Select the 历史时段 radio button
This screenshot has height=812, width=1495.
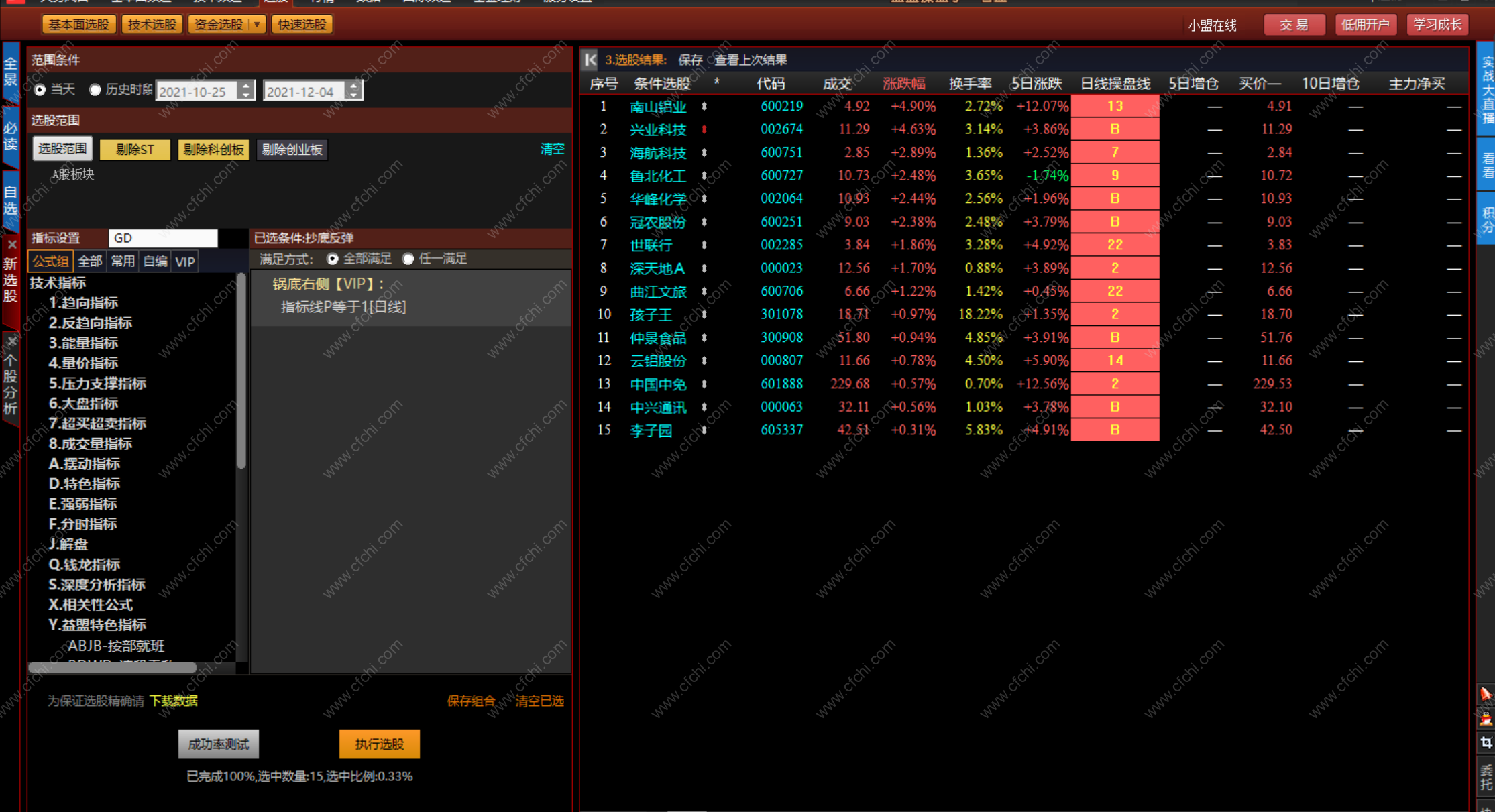click(95, 90)
